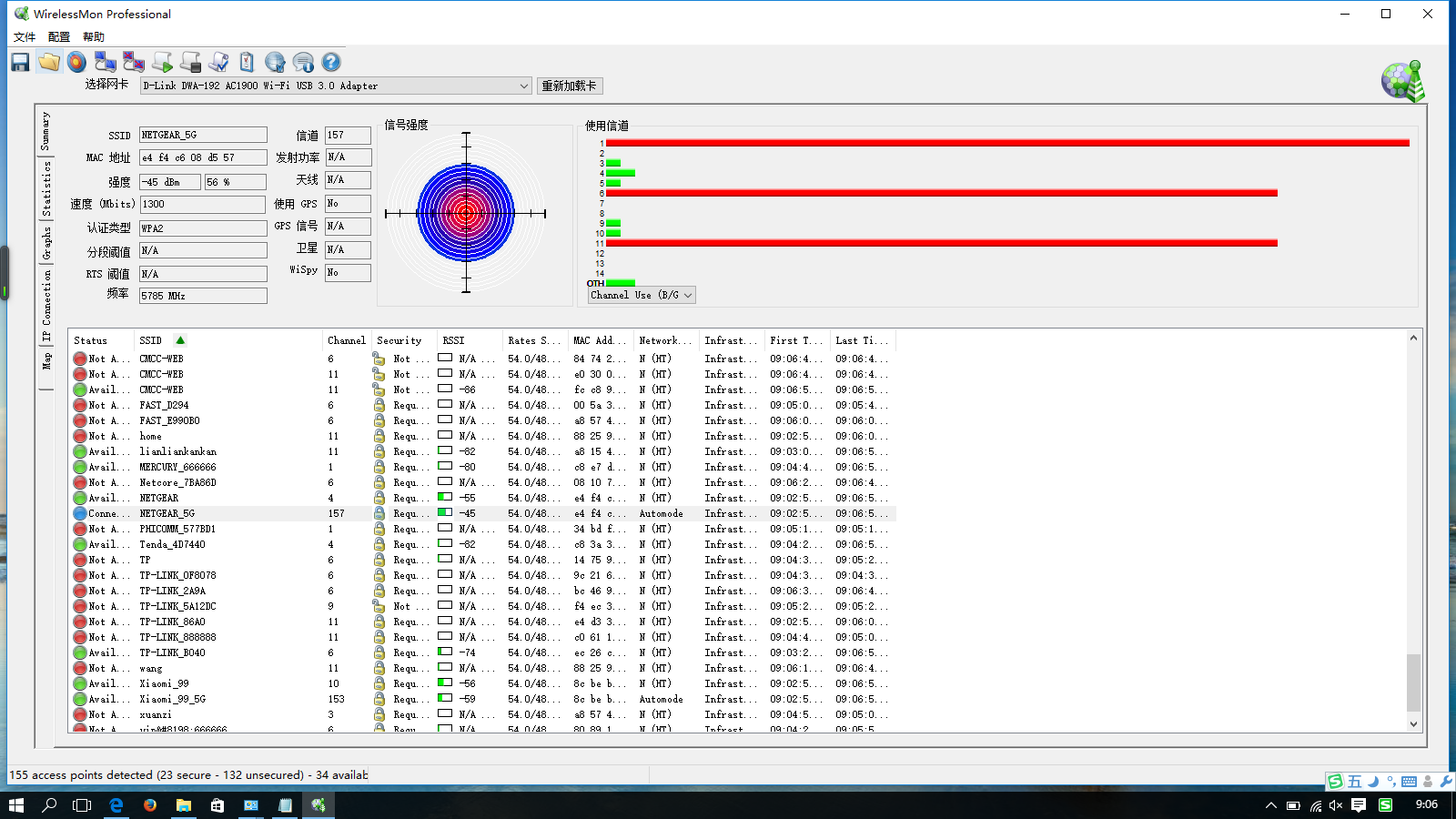Image resolution: width=1456 pixels, height=819 pixels.
Task: Click the signal strength radar display
Action: point(466,214)
